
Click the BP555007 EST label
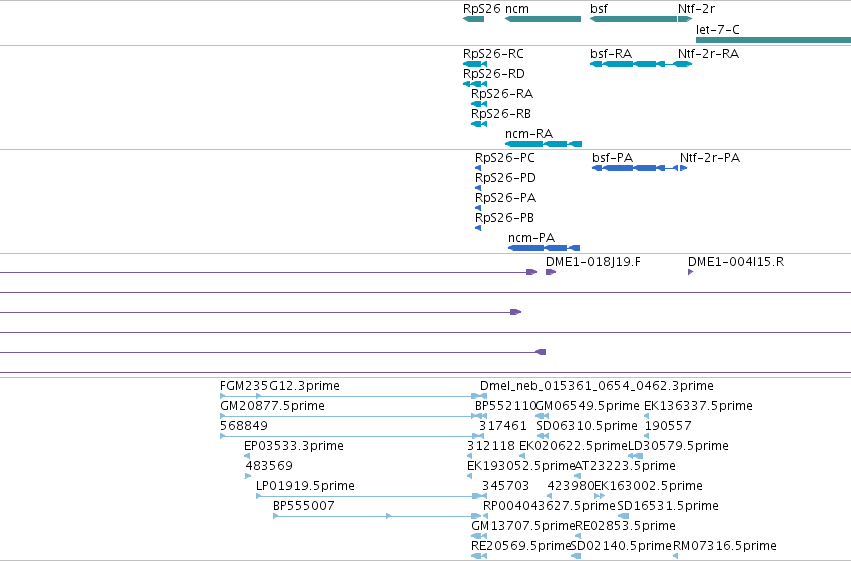[303, 506]
